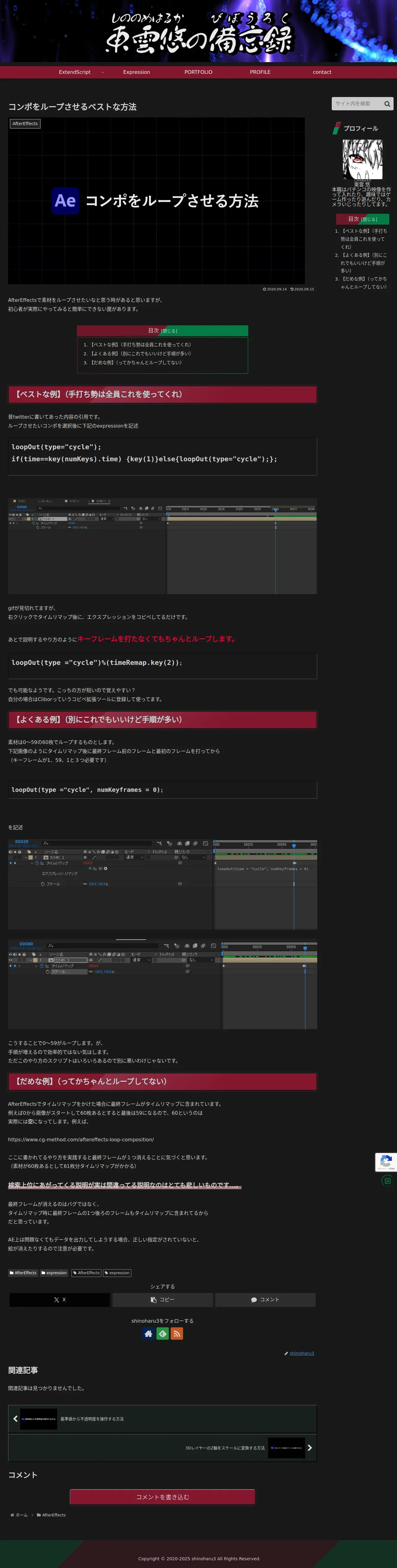The image size is (397, 1568).
Task: Click the コメント share-row button
Action: pyautogui.click(x=266, y=1300)
